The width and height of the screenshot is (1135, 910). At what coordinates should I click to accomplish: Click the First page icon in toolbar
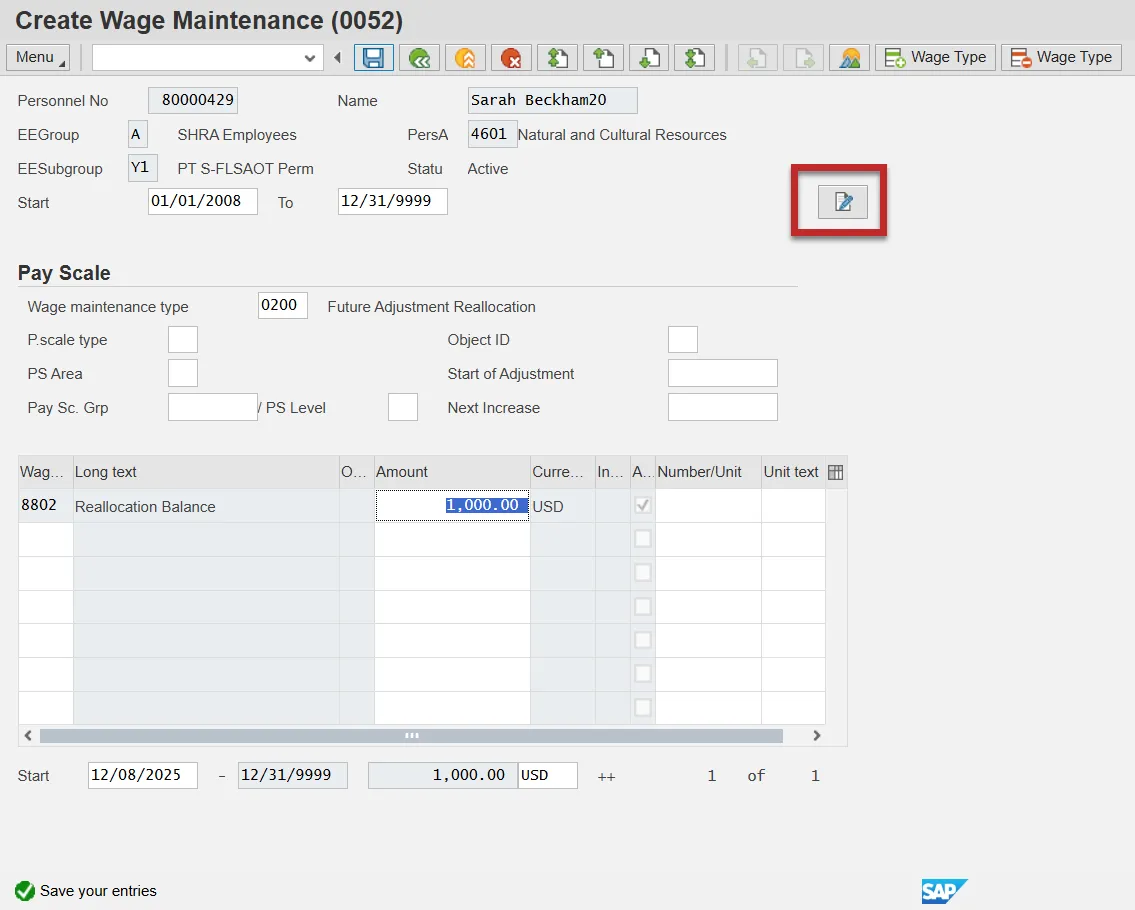tap(557, 58)
